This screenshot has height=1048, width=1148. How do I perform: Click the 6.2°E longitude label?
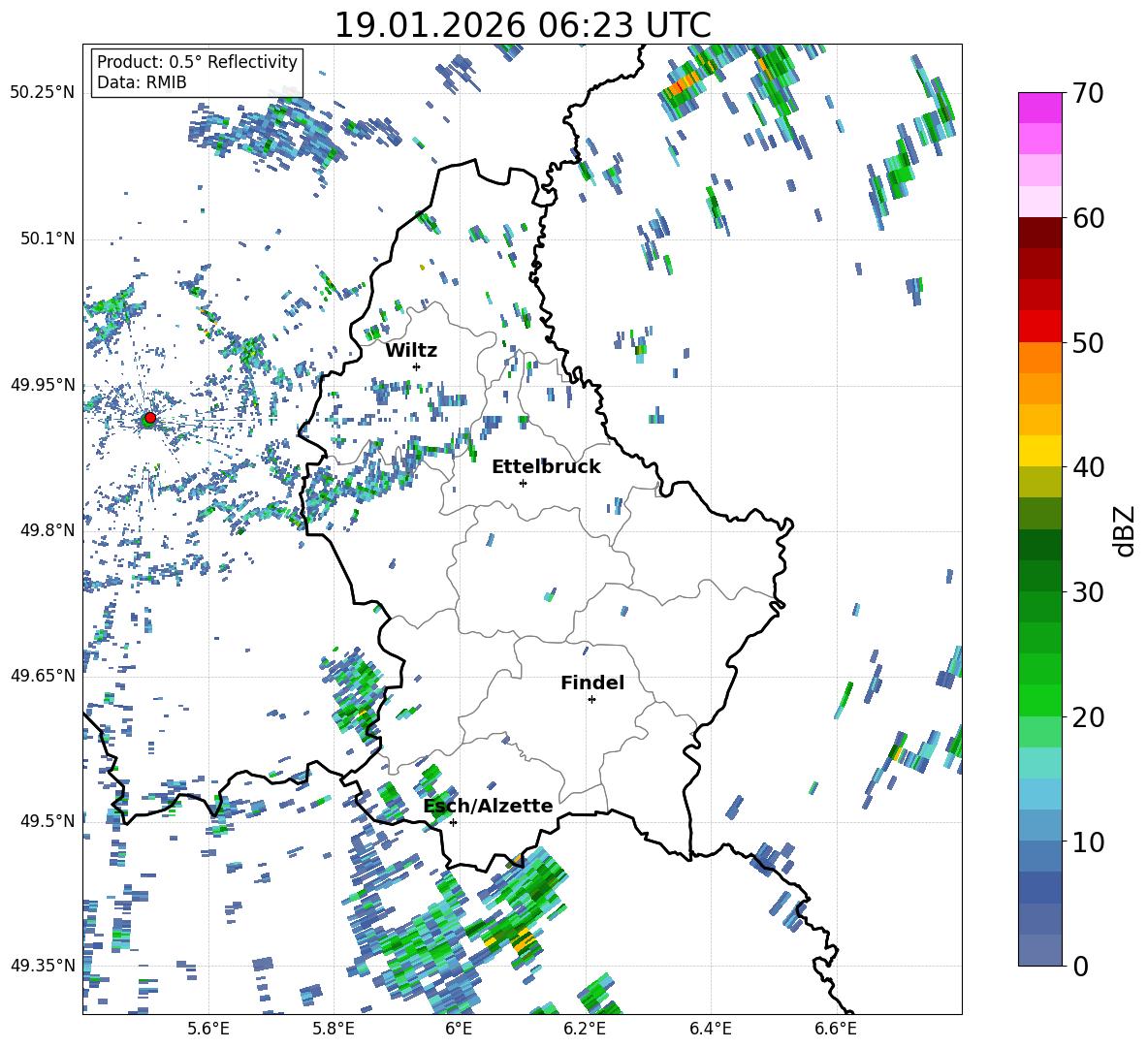(x=585, y=1030)
